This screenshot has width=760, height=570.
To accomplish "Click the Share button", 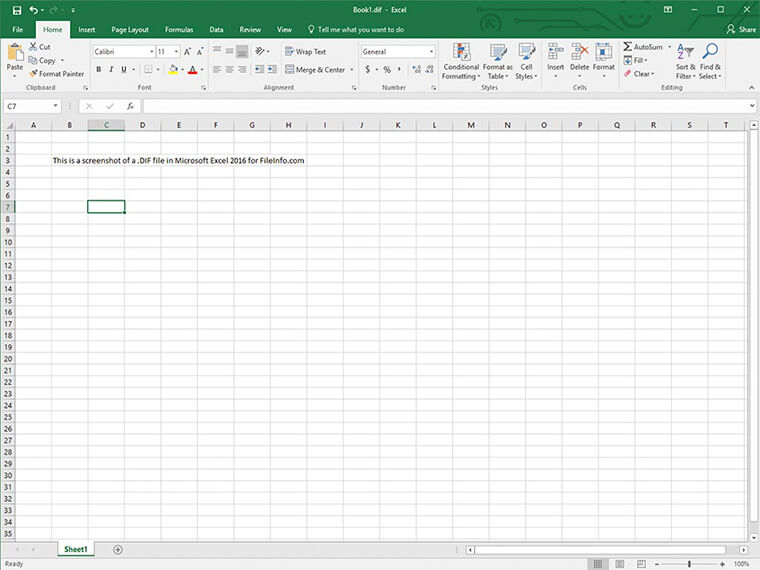I will 741,30.
